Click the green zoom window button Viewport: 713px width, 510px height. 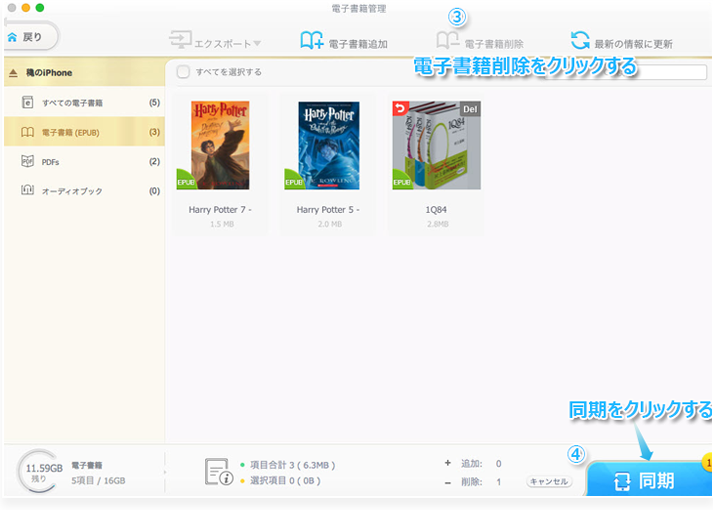coord(40,8)
